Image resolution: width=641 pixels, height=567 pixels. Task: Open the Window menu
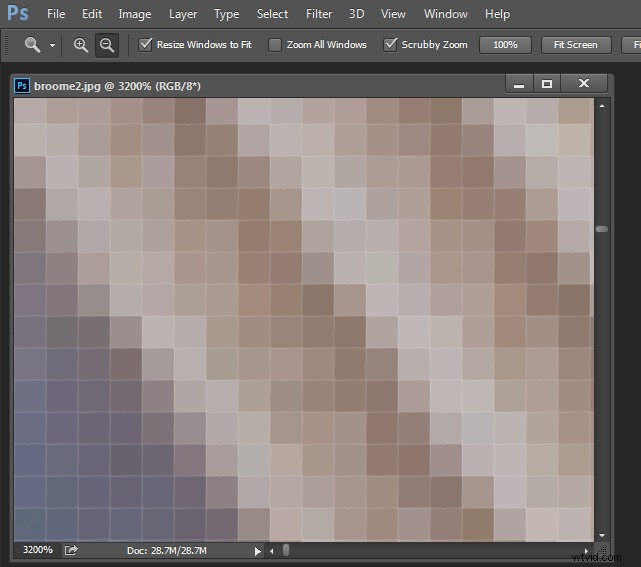(x=446, y=14)
